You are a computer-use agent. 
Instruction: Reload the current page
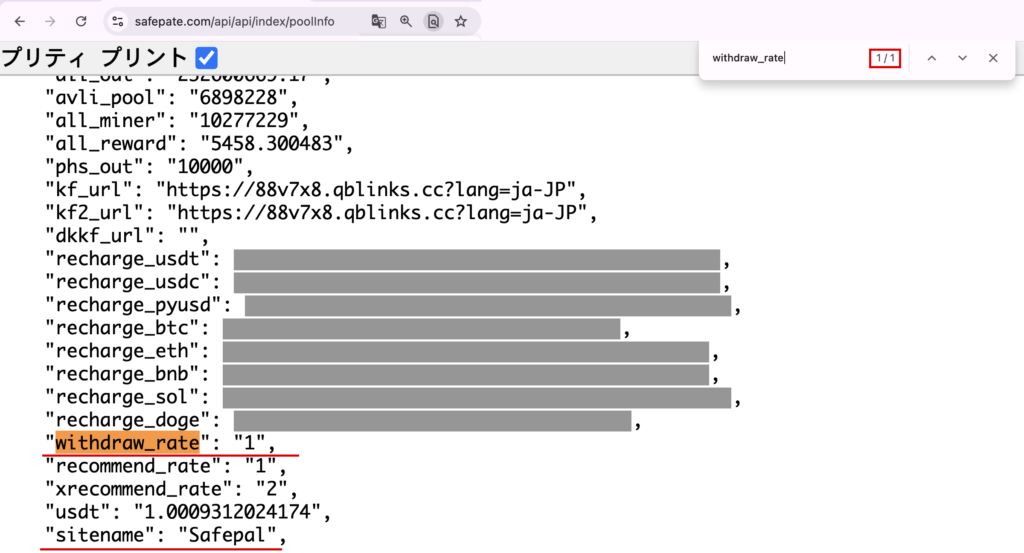click(x=81, y=22)
